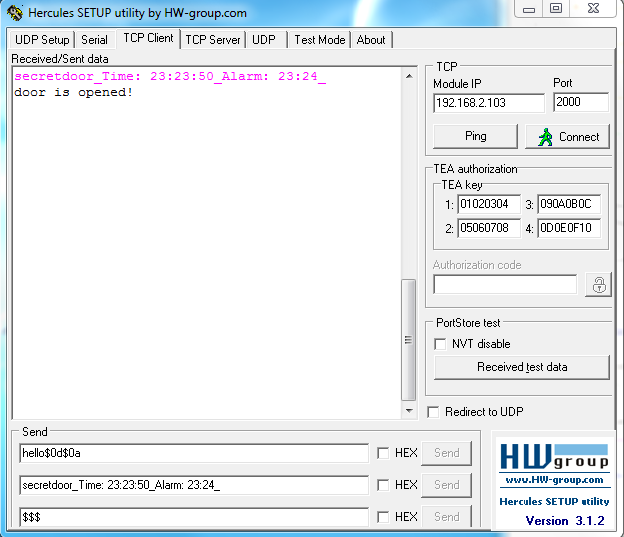
Task: Click TEA key 2 field
Action: 489,228
